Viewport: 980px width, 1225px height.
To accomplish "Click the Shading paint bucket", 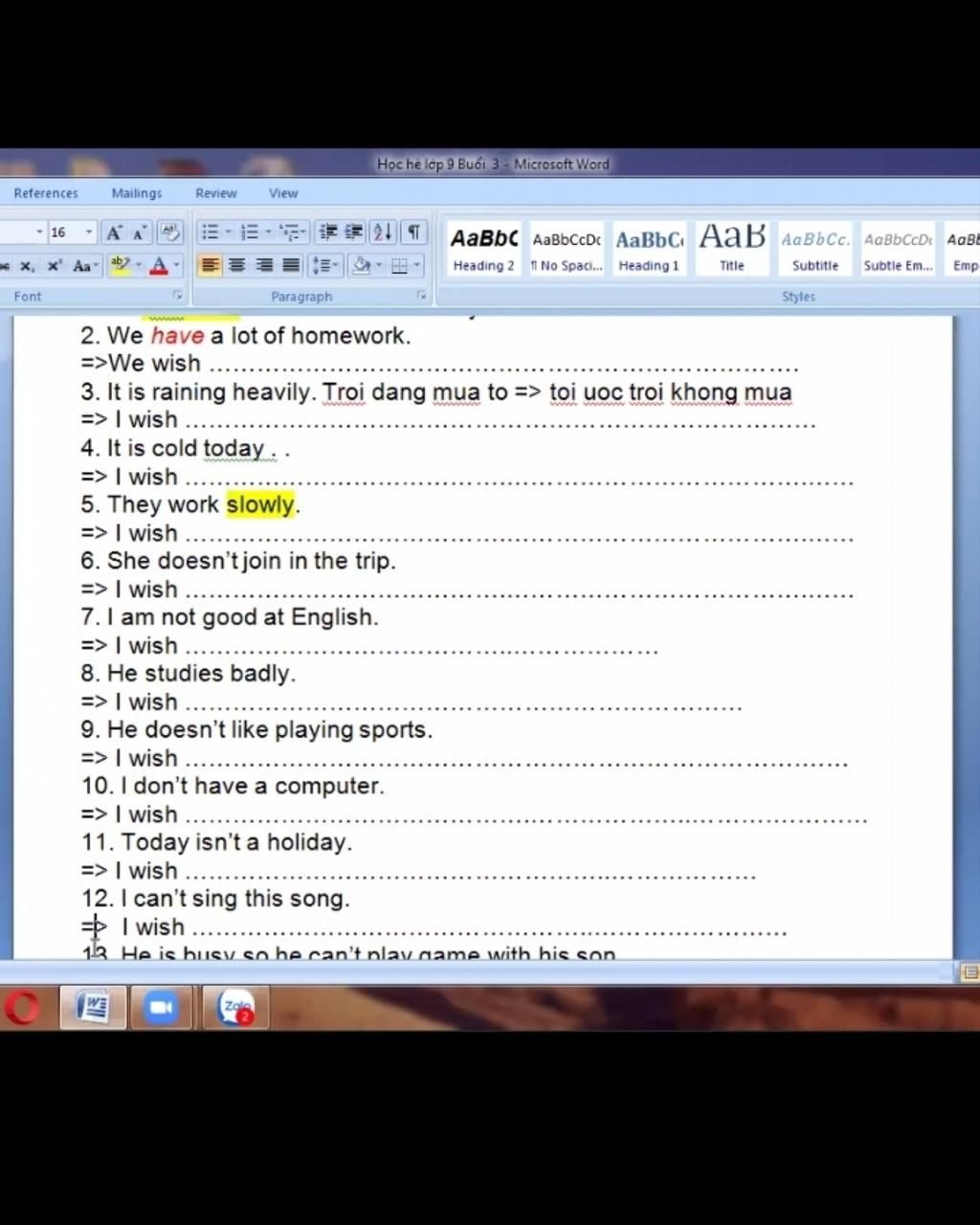I will pyautogui.click(x=361, y=266).
